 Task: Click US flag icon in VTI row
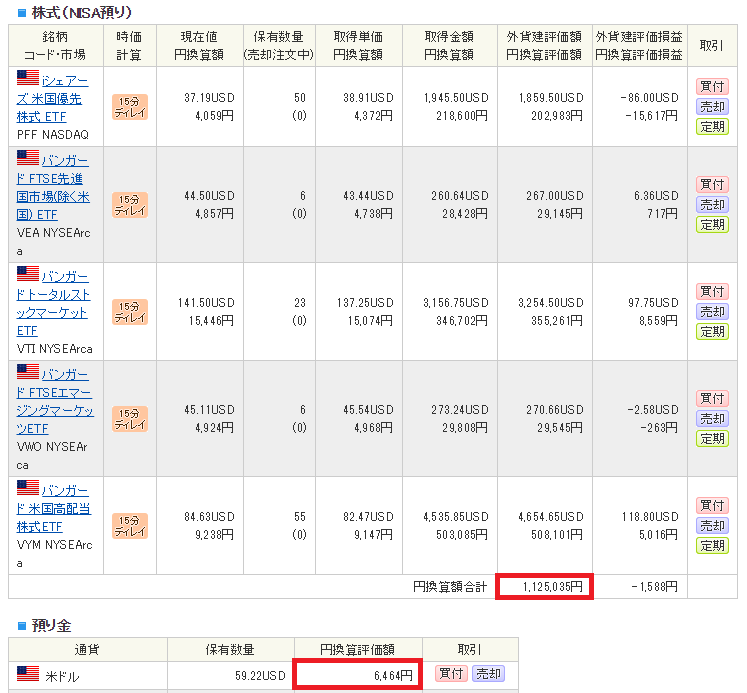click(x=28, y=274)
